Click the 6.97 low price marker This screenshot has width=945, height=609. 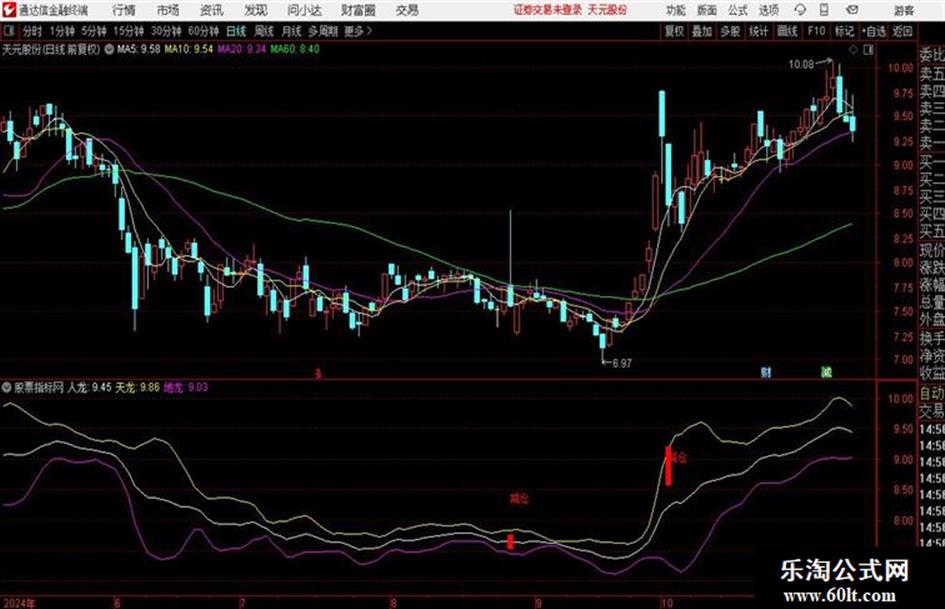(x=621, y=363)
